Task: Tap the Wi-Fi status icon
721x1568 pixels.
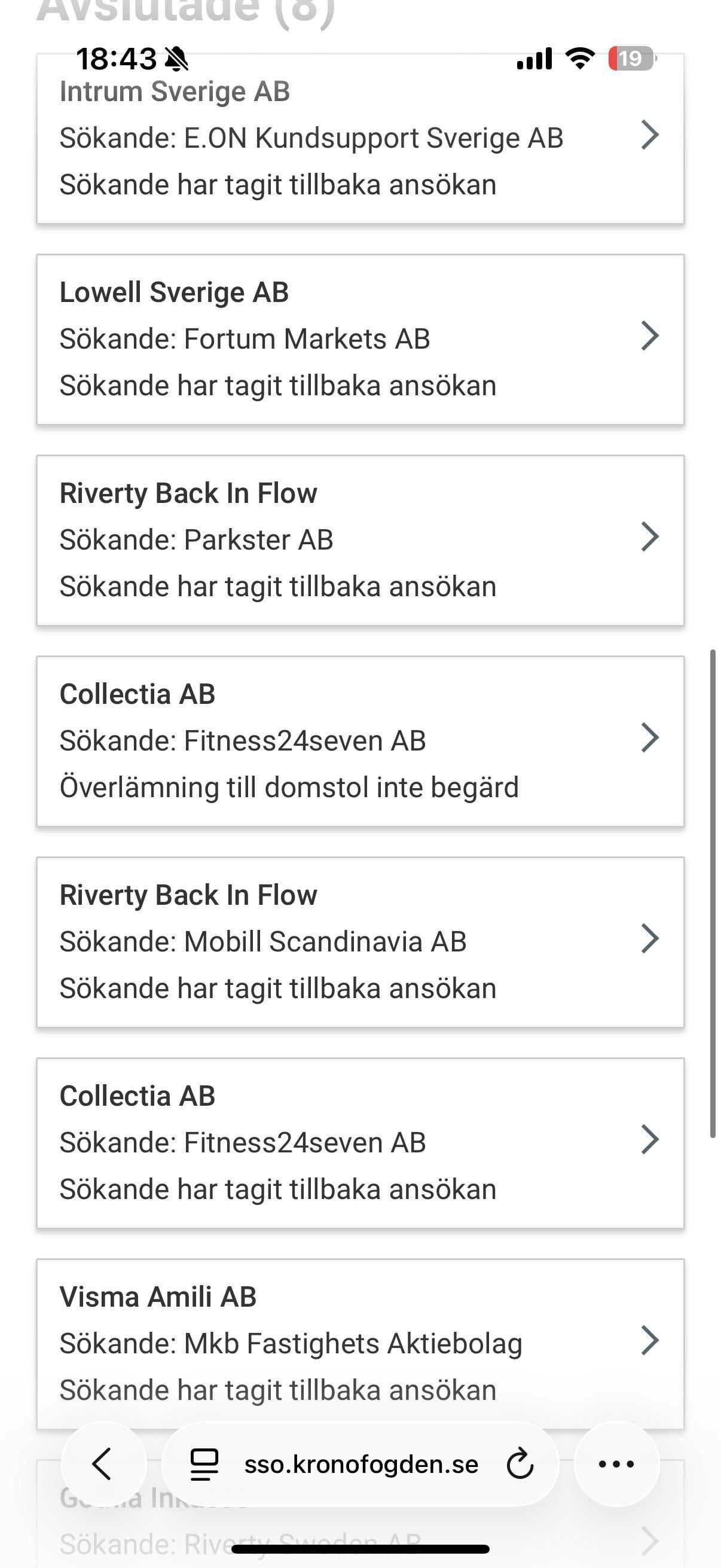Action: [x=580, y=59]
